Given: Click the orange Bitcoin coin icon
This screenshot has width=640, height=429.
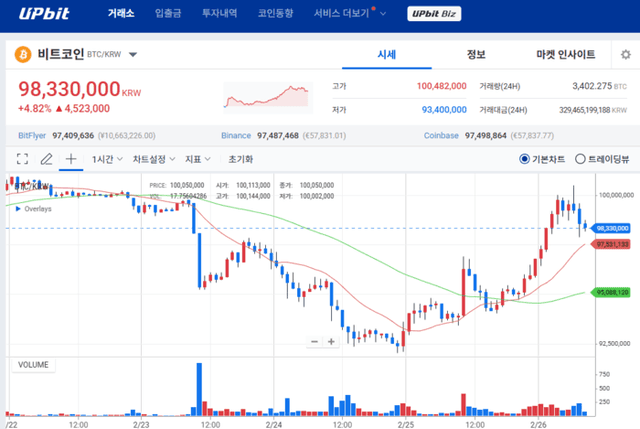Looking at the screenshot, I should pos(22,54).
